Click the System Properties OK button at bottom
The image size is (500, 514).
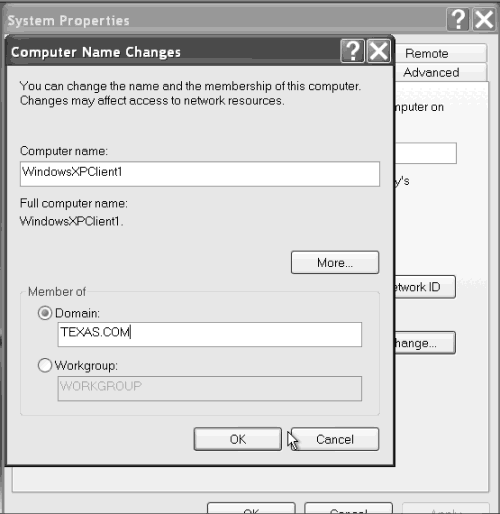[251, 508]
